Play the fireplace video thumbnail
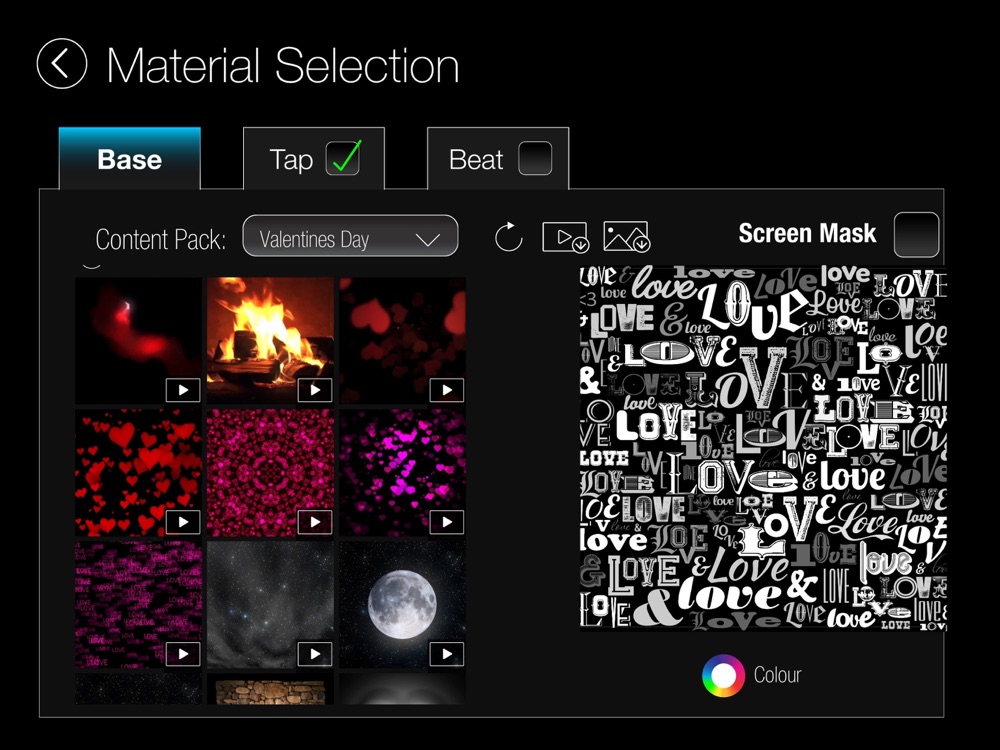 (x=315, y=390)
